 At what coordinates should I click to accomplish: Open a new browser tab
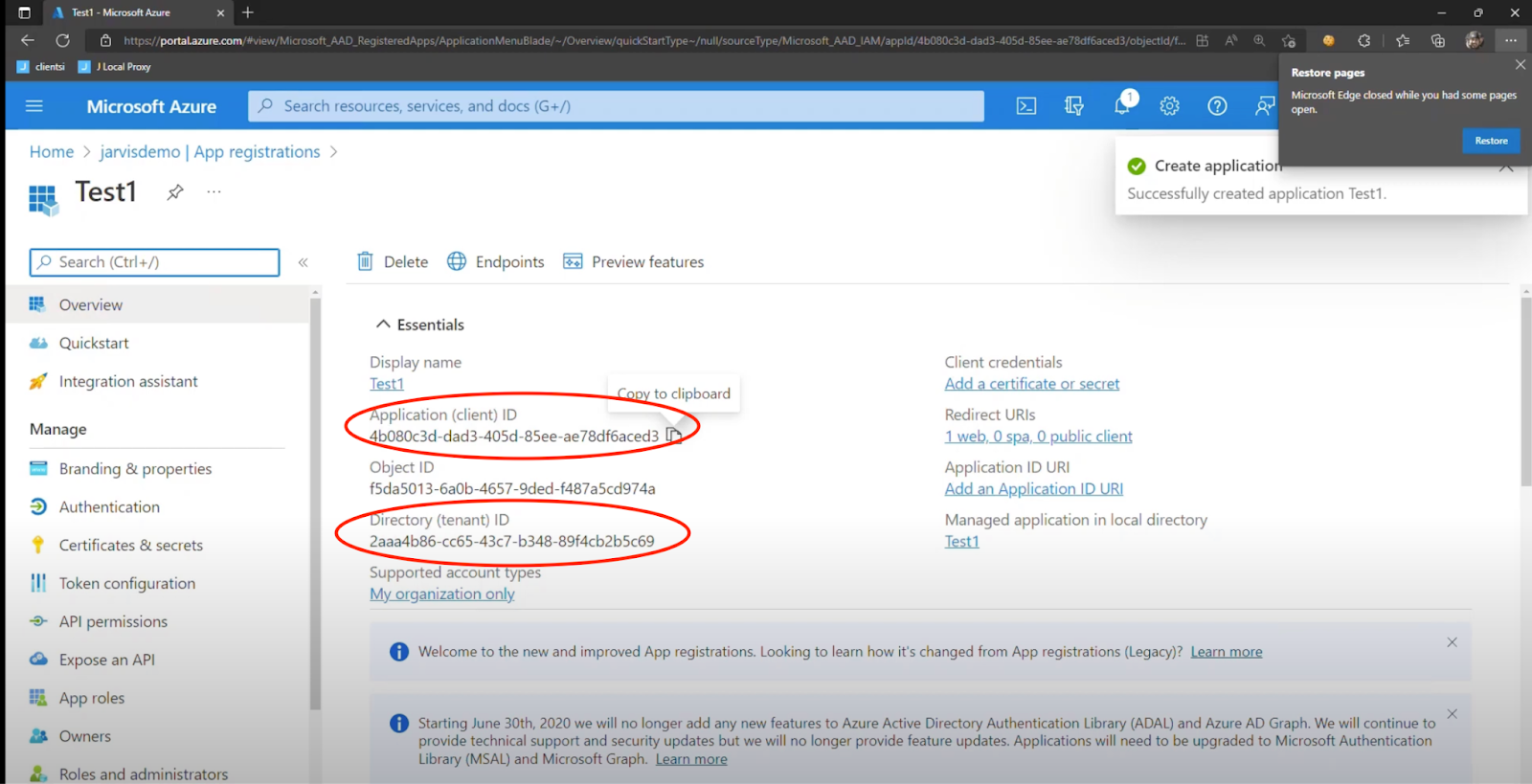click(247, 12)
